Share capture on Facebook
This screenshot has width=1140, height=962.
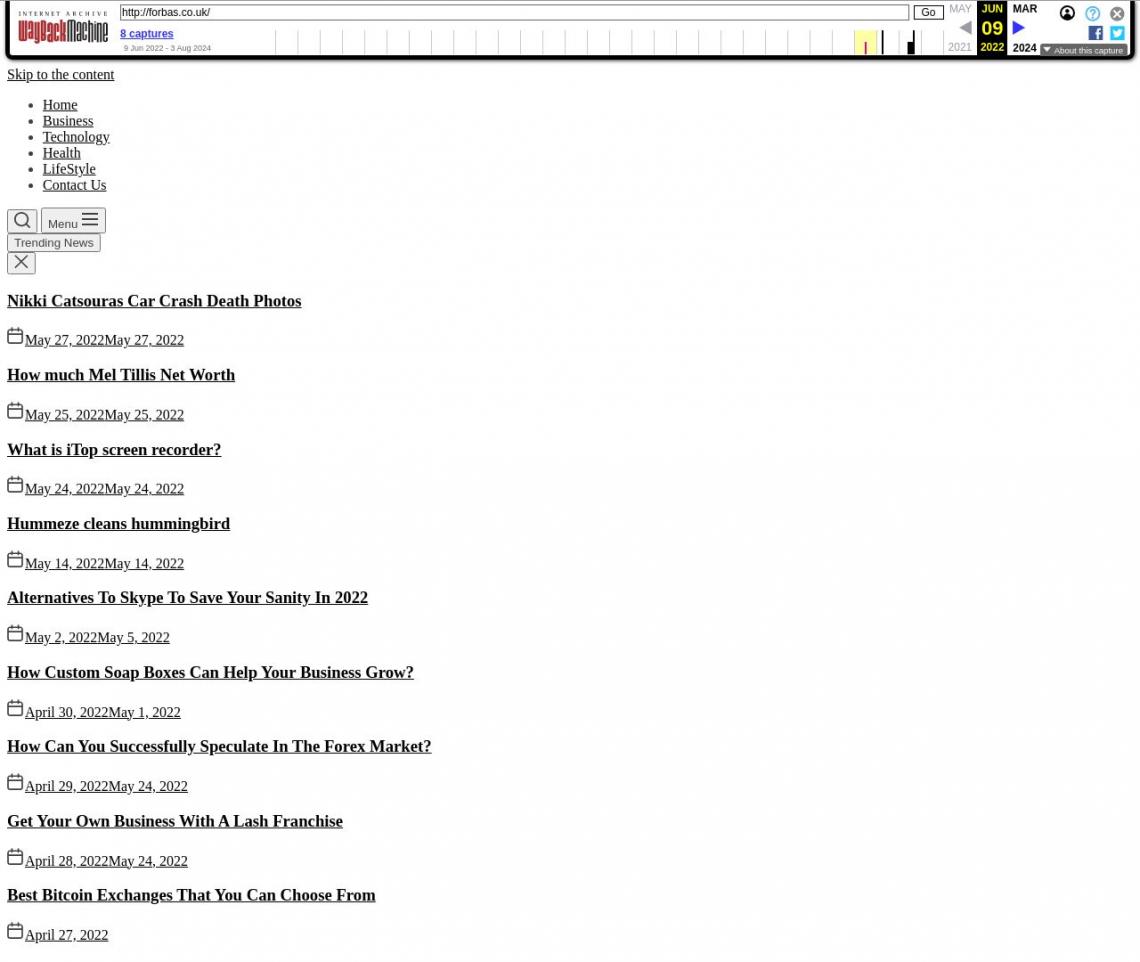tap(1095, 33)
